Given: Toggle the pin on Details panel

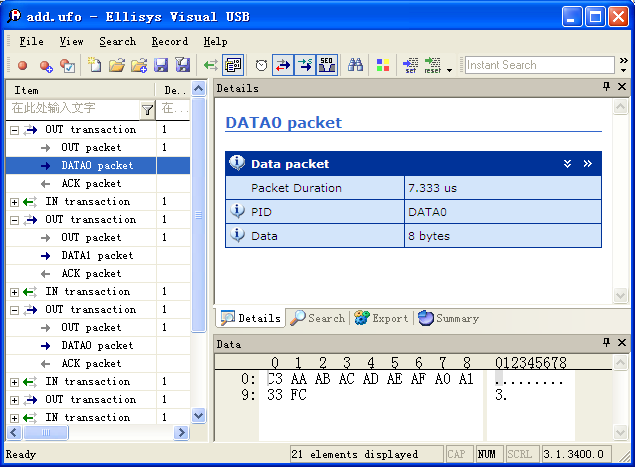Looking at the screenshot, I should pyautogui.click(x=606, y=88).
